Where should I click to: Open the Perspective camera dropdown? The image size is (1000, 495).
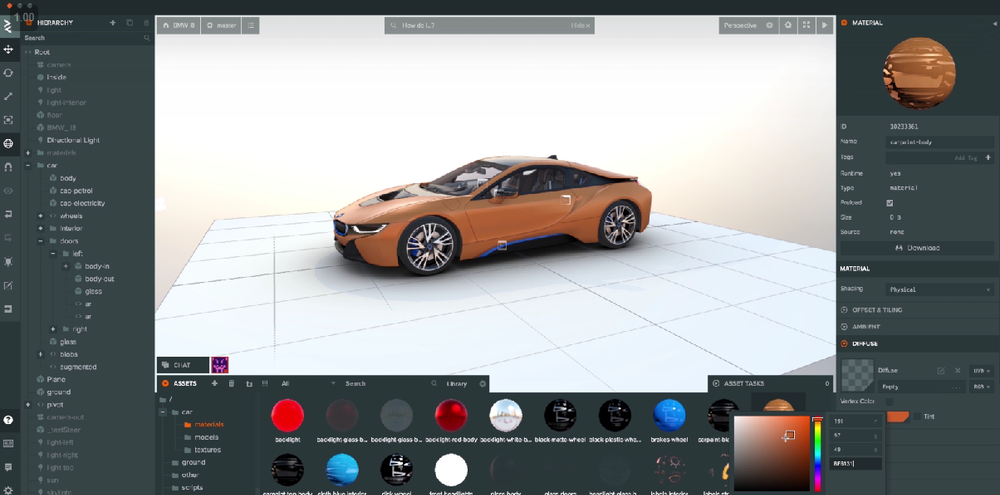coord(748,26)
